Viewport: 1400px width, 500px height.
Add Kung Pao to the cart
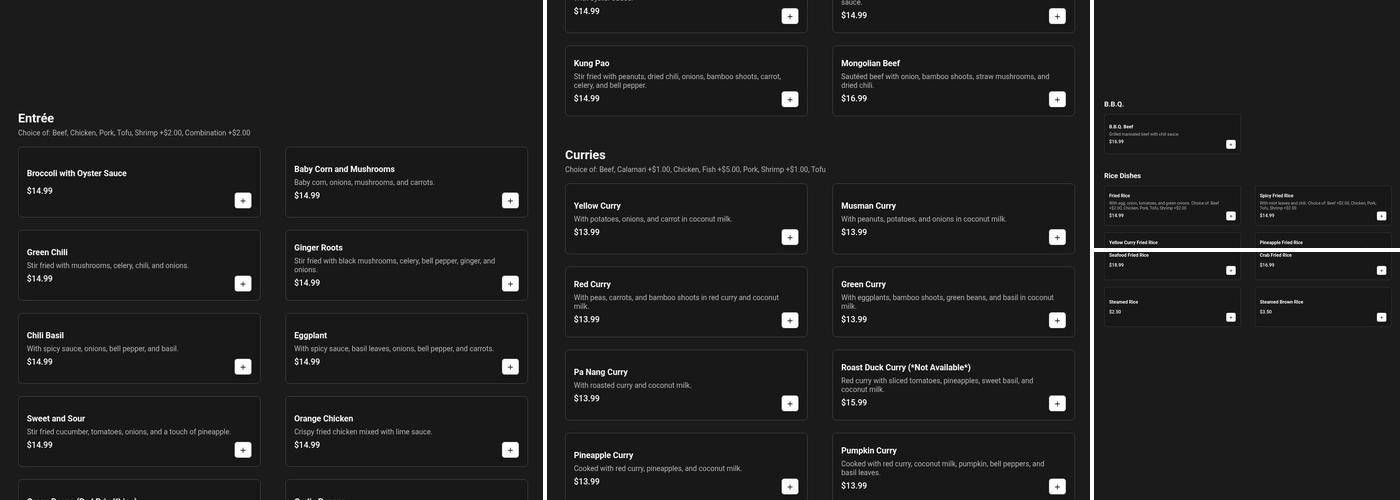click(790, 99)
